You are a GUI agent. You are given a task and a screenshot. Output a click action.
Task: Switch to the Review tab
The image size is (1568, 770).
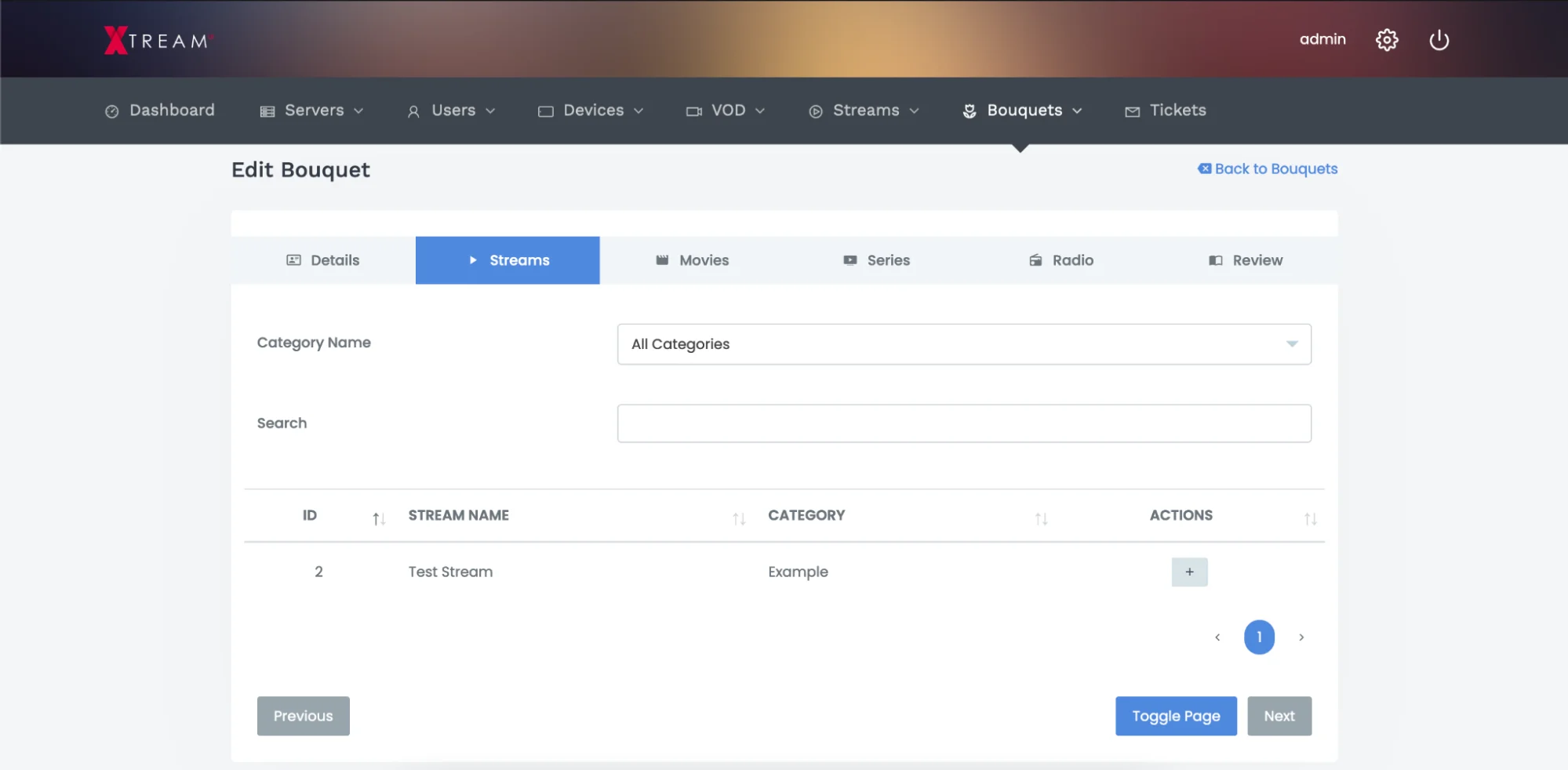pos(1246,260)
